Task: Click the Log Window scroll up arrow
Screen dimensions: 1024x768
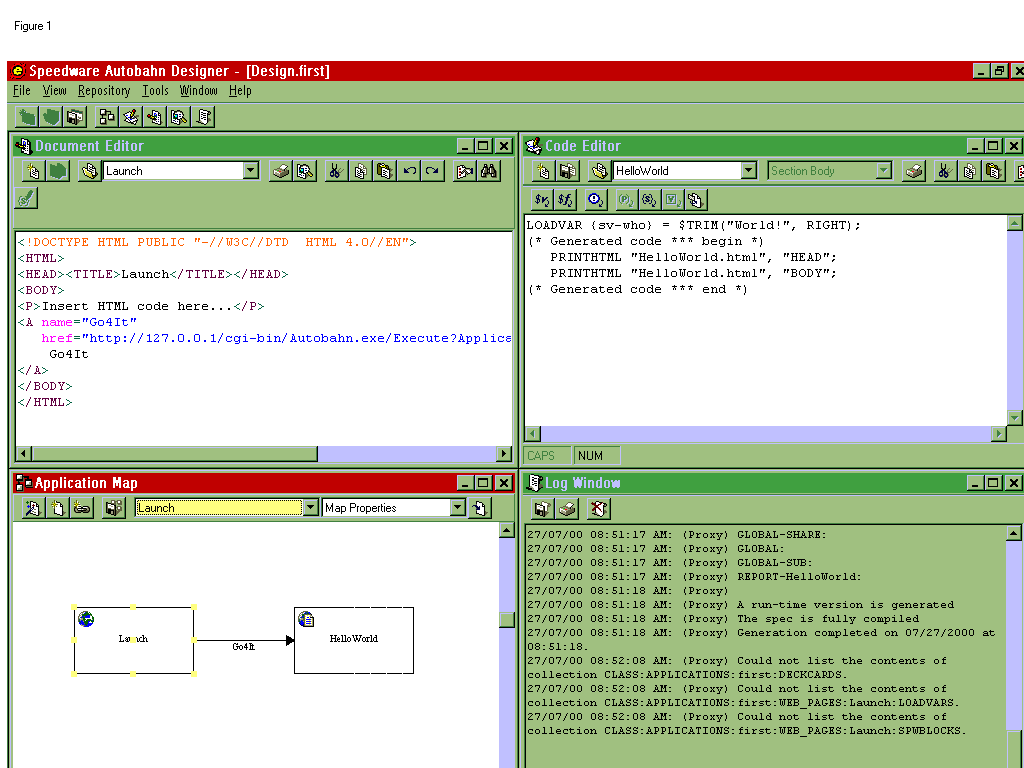Action: [x=1013, y=534]
